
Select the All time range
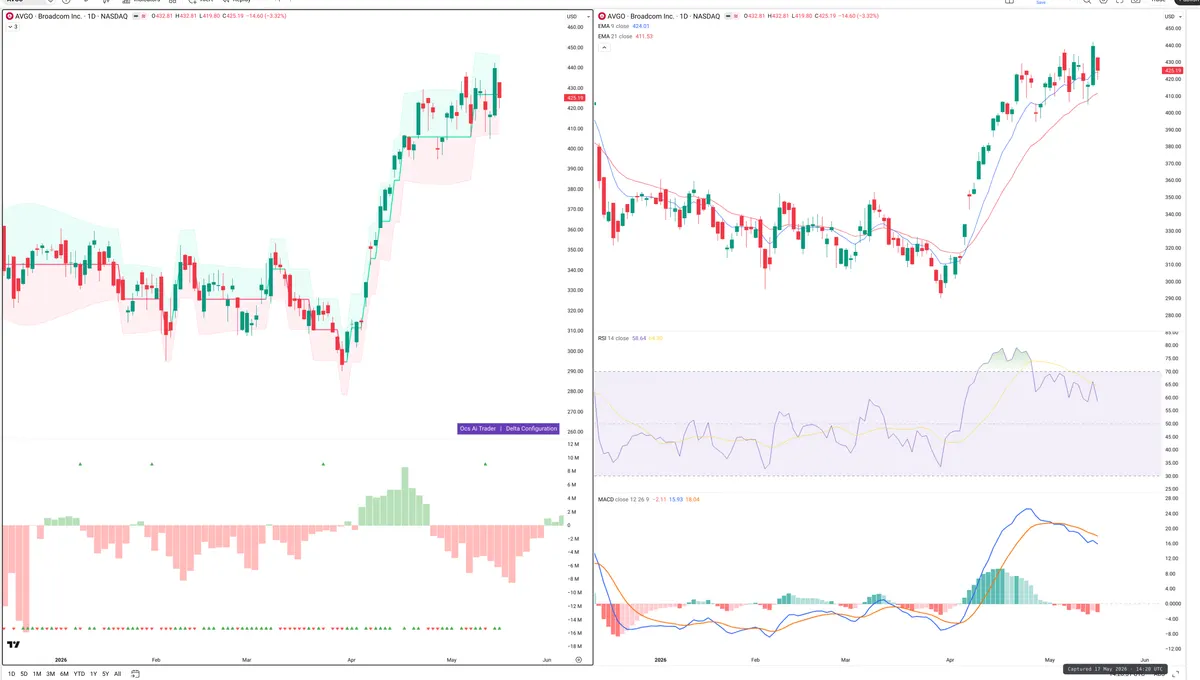coord(118,674)
